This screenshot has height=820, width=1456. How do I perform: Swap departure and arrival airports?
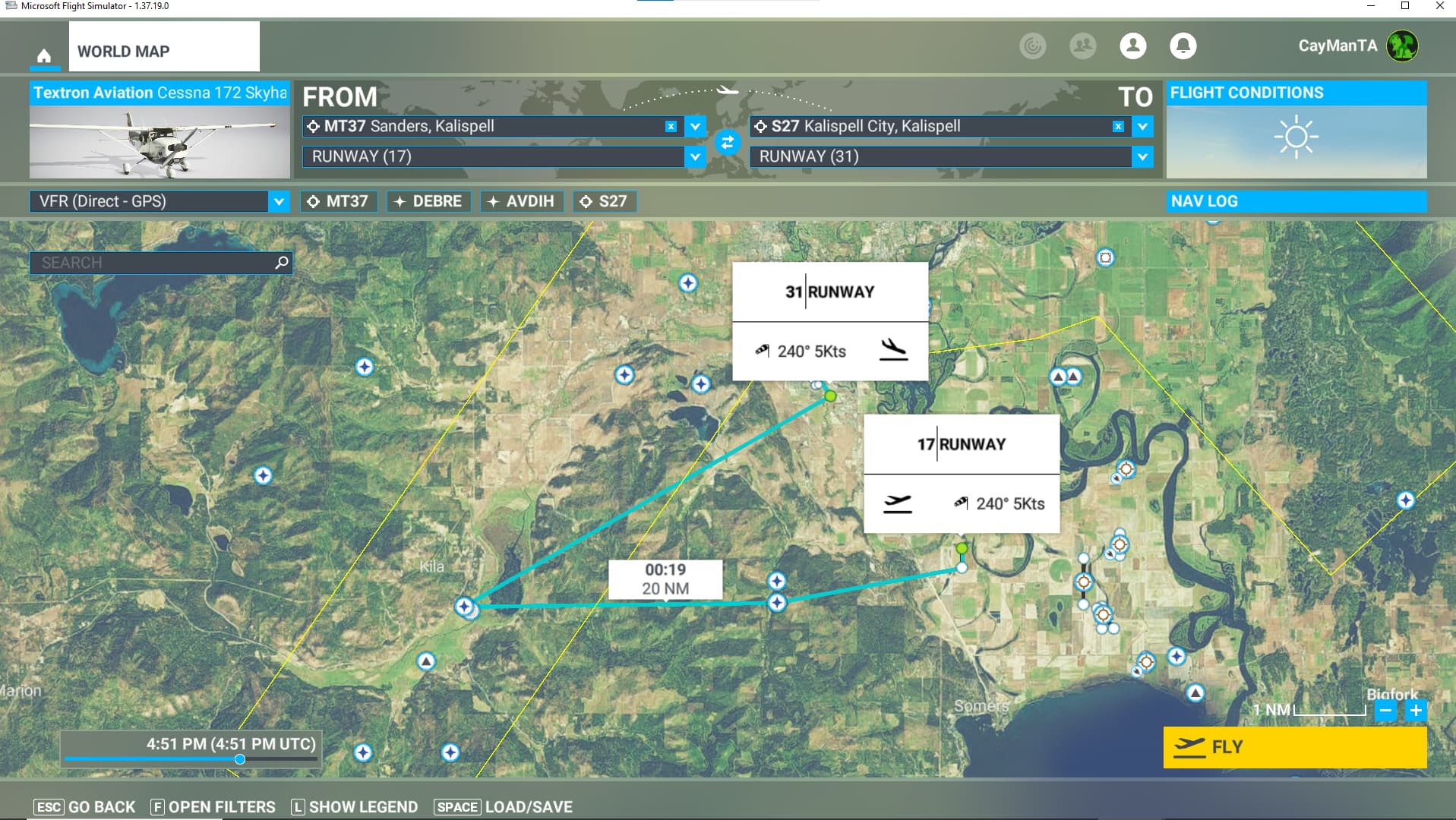pos(728,142)
